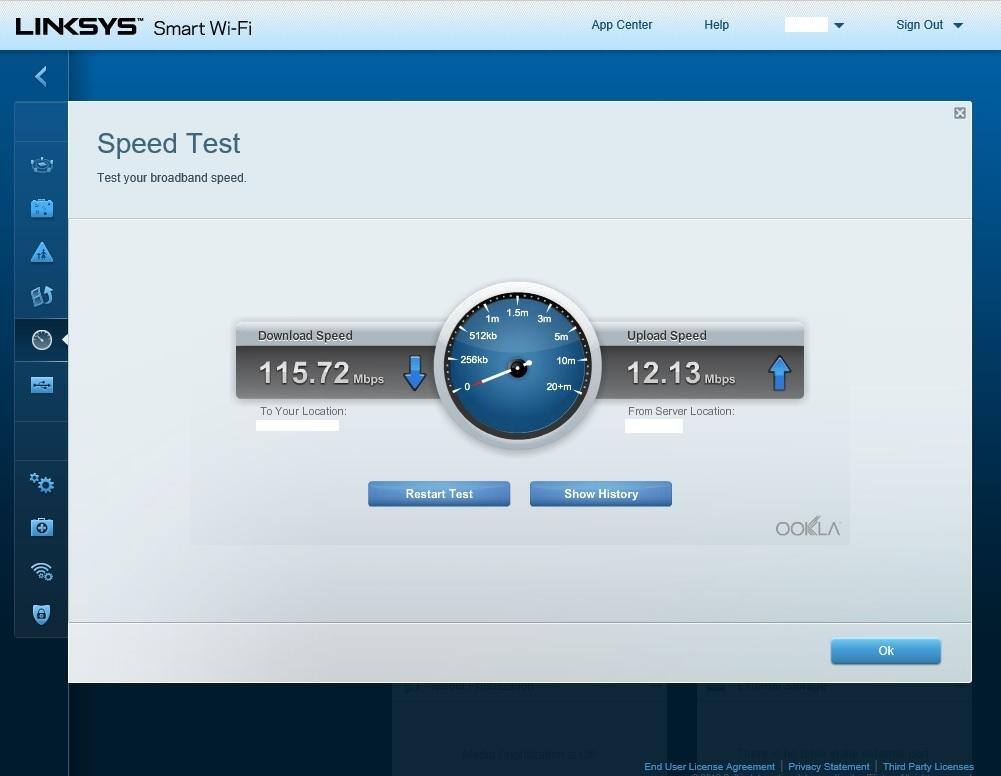The height and width of the screenshot is (776, 1001).
Task: Open Media Prioritization from the sidebar
Action: 41,296
